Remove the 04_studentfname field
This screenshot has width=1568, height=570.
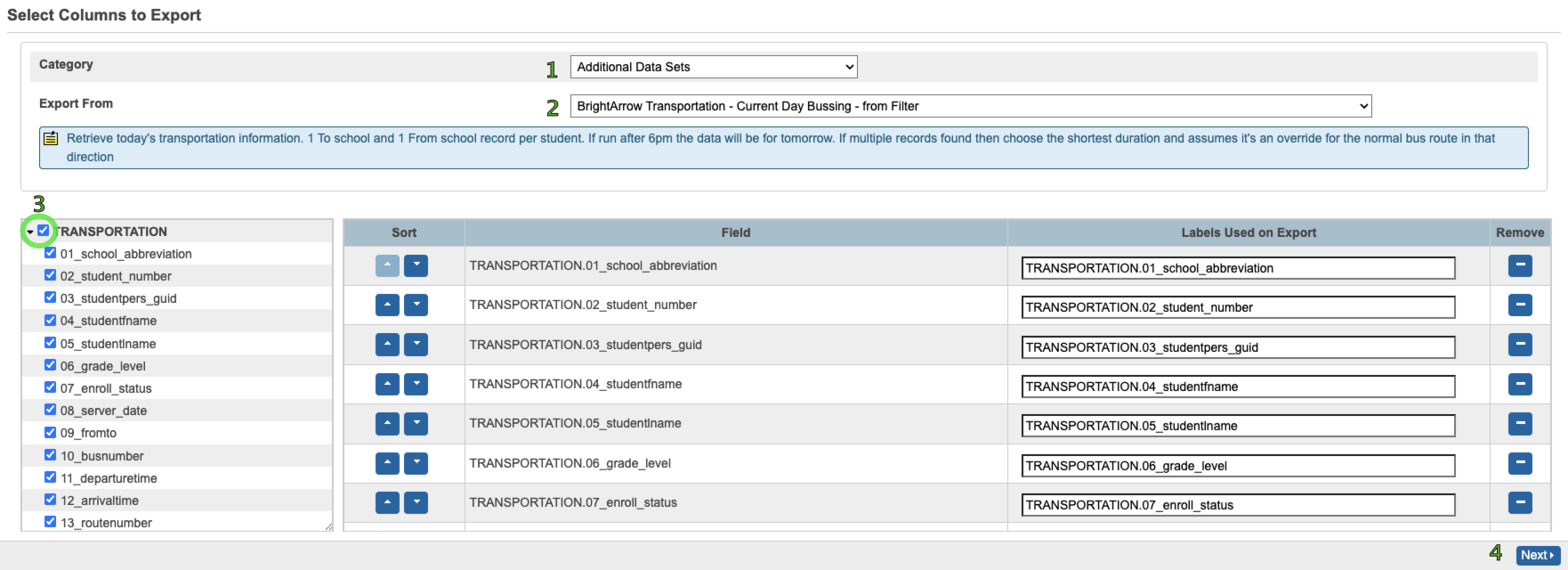pyautogui.click(x=1520, y=384)
